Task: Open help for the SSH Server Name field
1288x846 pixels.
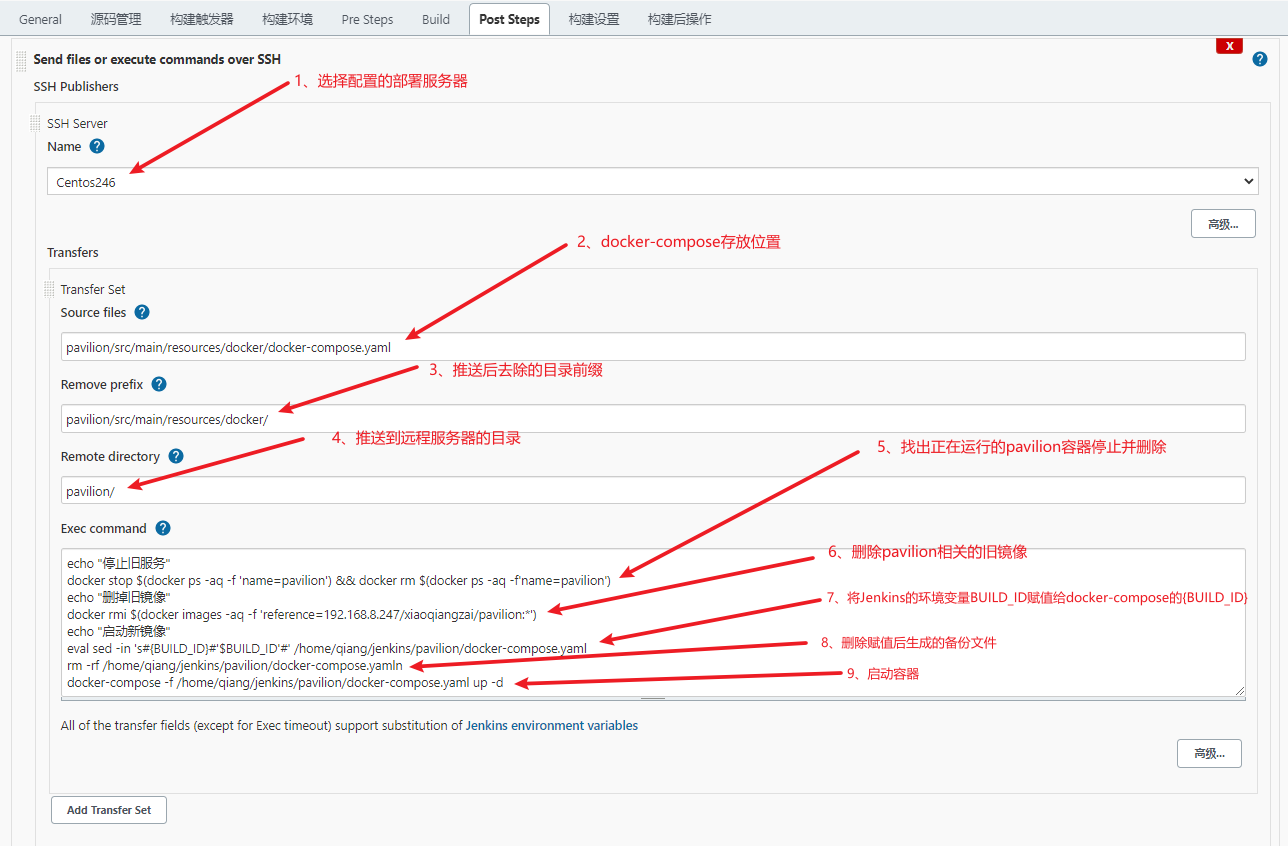Action: [x=97, y=146]
